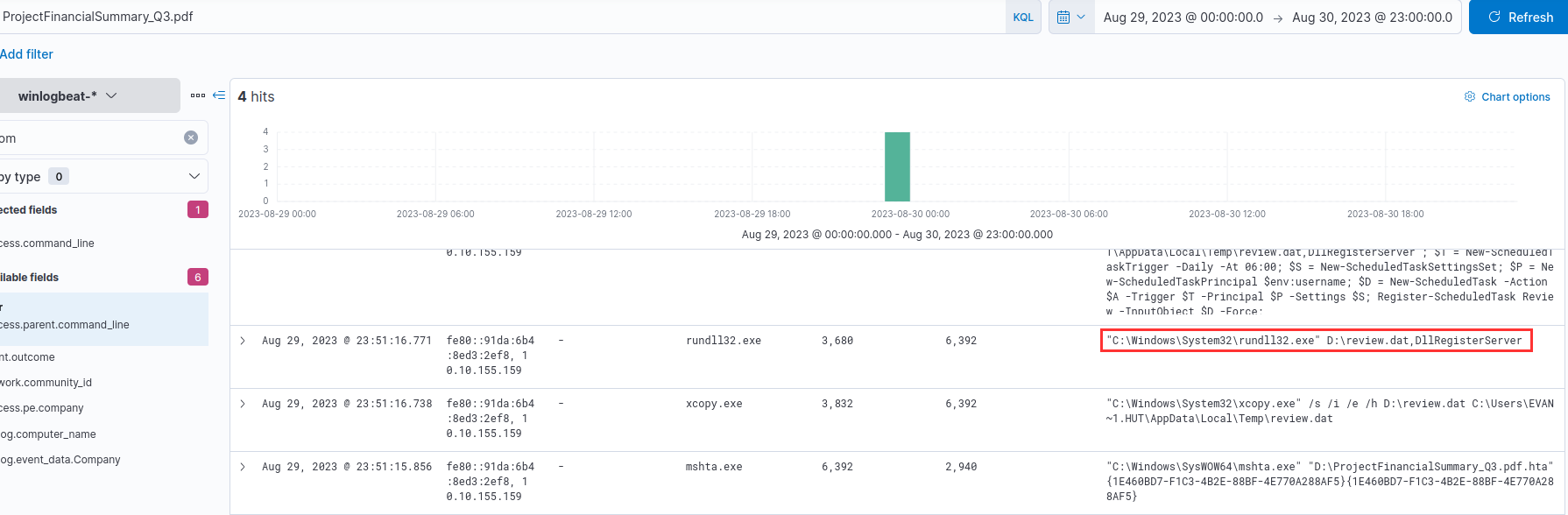The height and width of the screenshot is (515, 1568).
Task: Toggle the KQL query language switch
Action: (x=1022, y=18)
